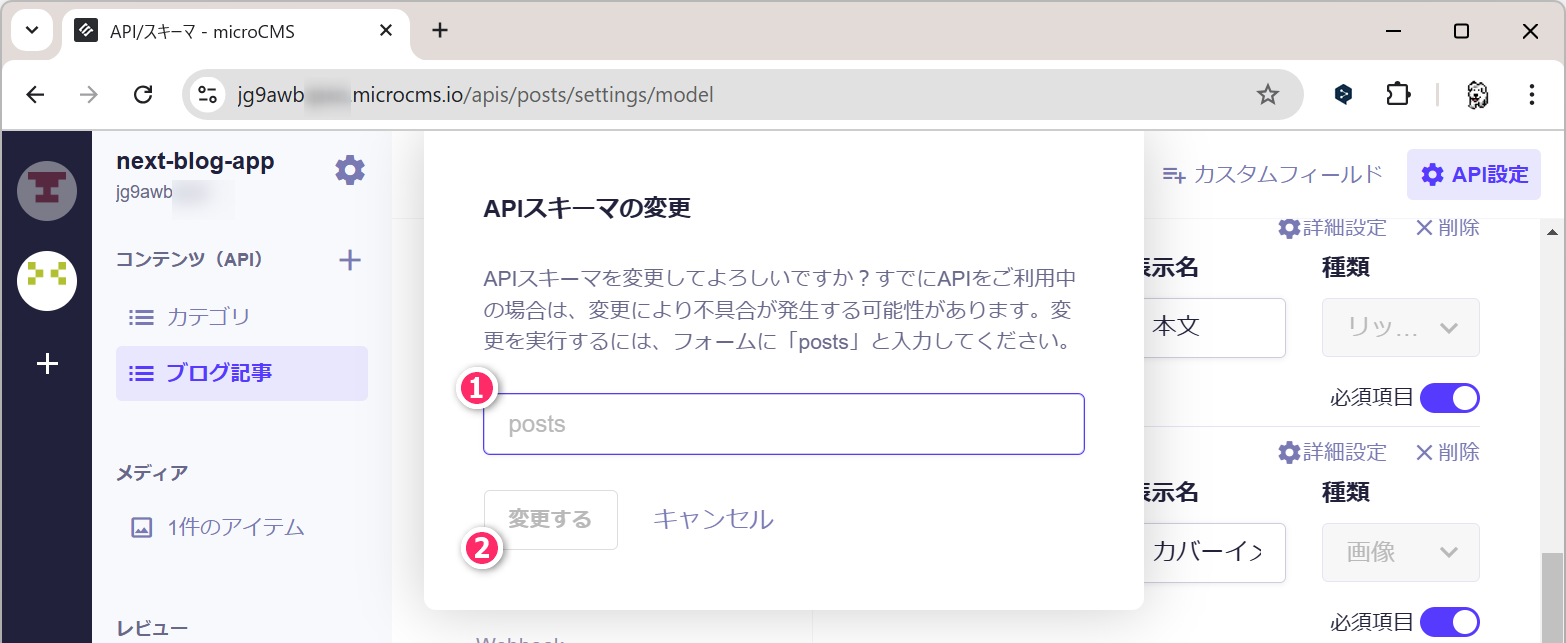Click the bookmark star in address bar
Image resolution: width=1566 pixels, height=643 pixels.
1267,95
